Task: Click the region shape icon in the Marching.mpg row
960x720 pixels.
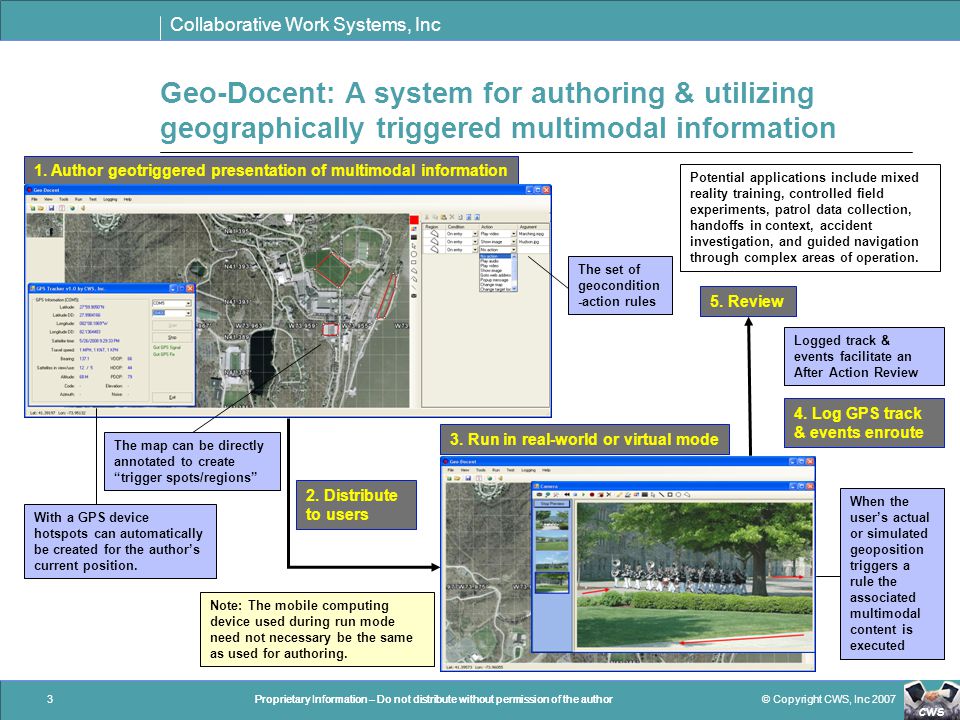Action: (x=435, y=234)
